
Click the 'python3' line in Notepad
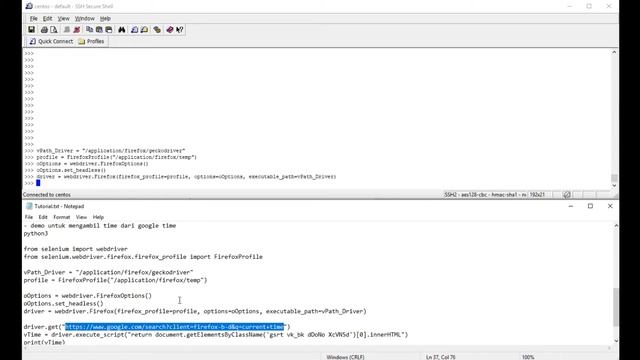pyautogui.click(x=36, y=233)
